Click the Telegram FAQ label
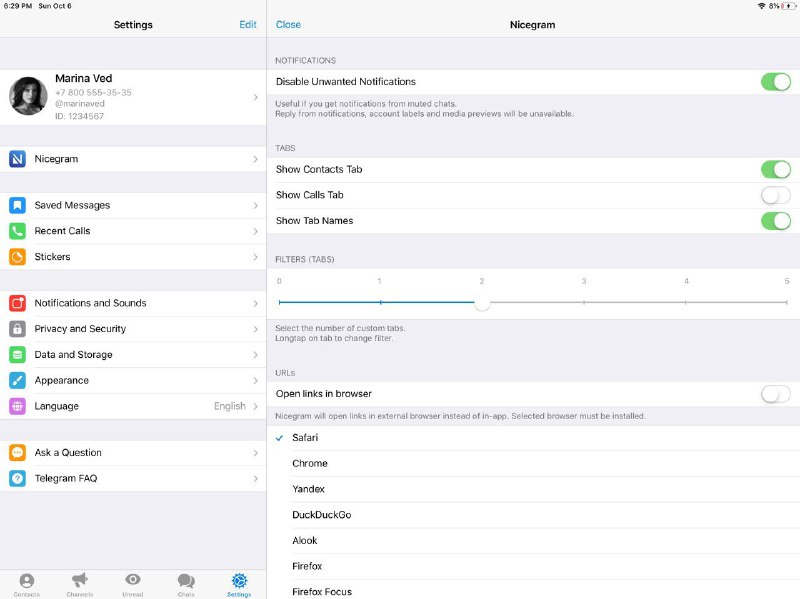Screen dimensions: 800x599 [x=66, y=479]
